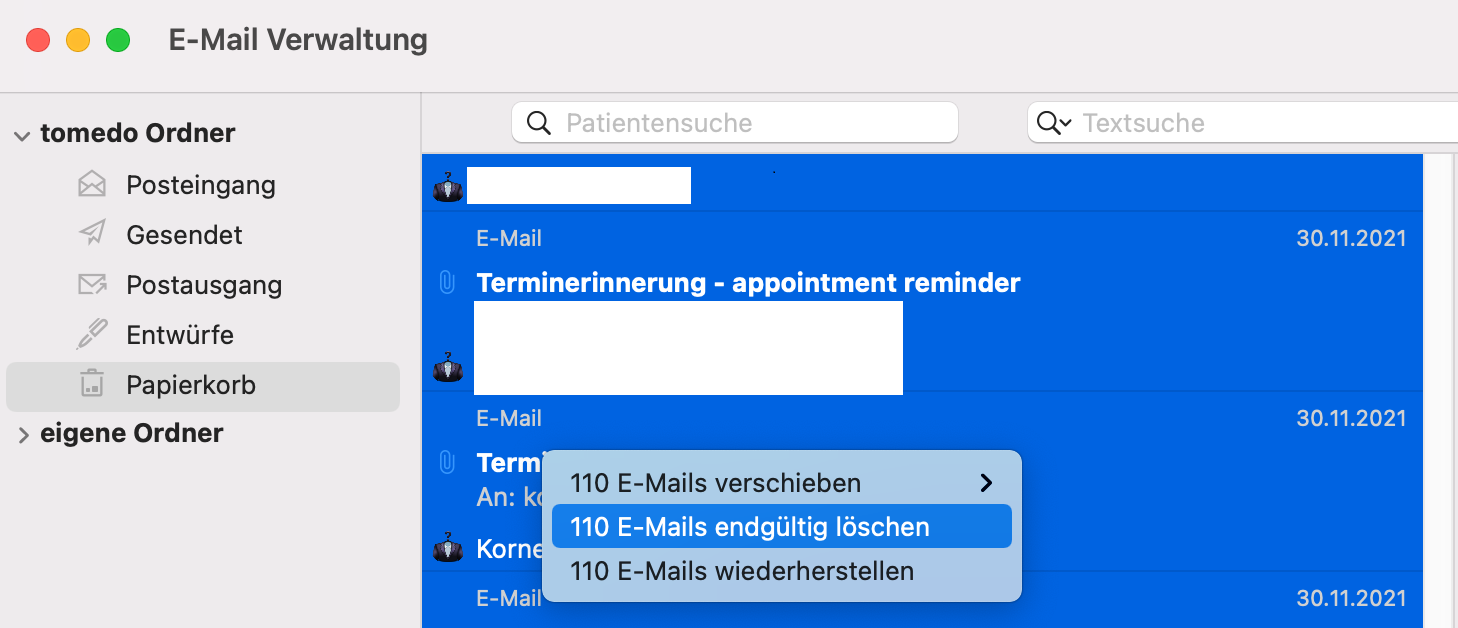The height and width of the screenshot is (628, 1458).
Task: Select the Terminerinnerung - appointment reminder email
Action: pyautogui.click(x=922, y=301)
